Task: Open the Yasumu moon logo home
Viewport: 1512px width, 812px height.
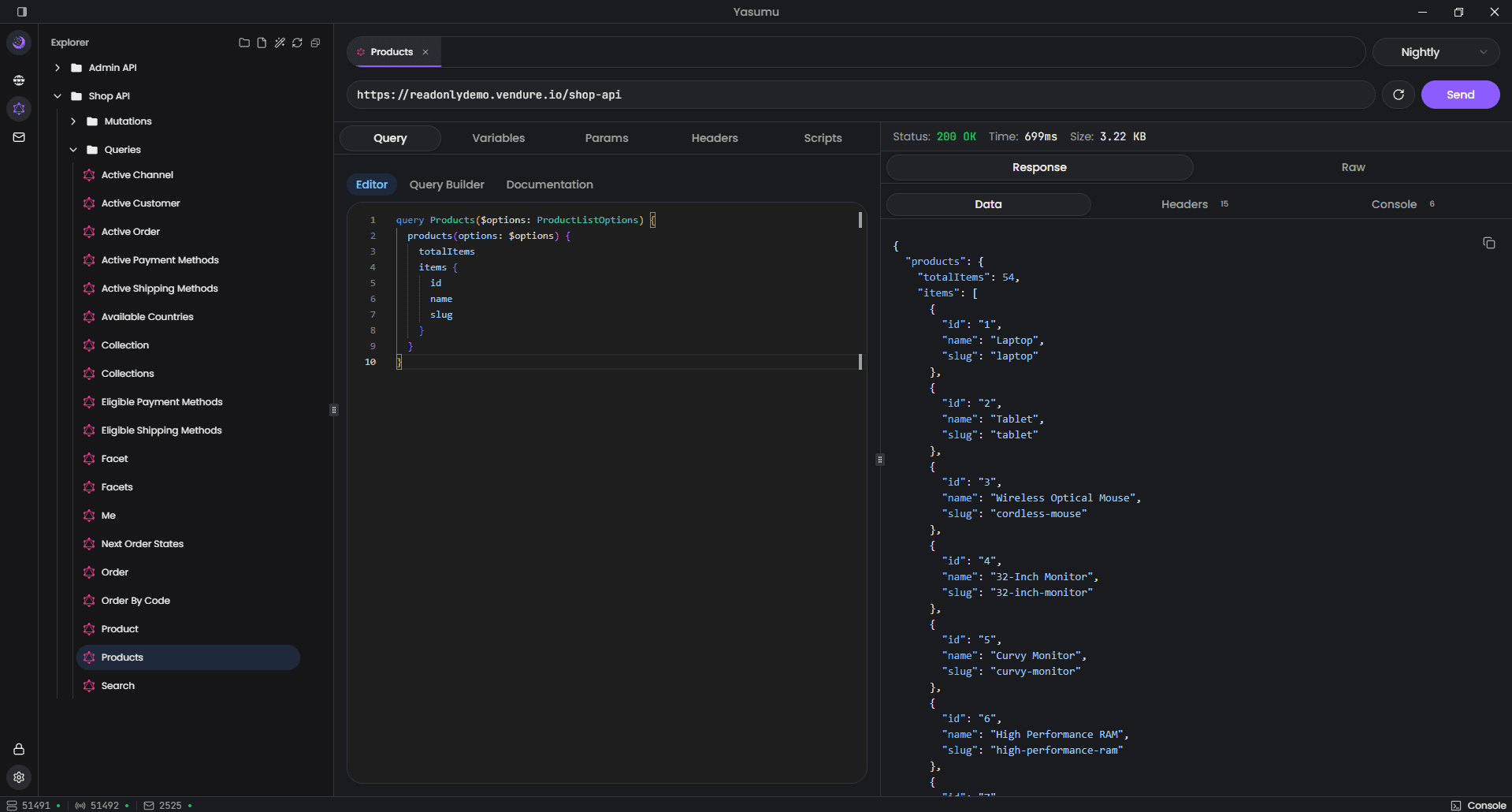Action: (19, 43)
